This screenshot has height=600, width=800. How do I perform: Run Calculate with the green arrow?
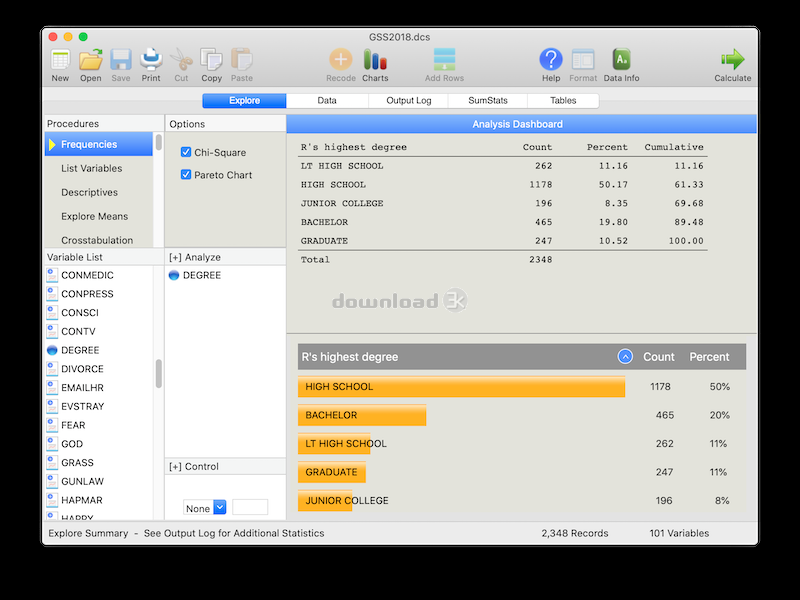pyautogui.click(x=733, y=60)
